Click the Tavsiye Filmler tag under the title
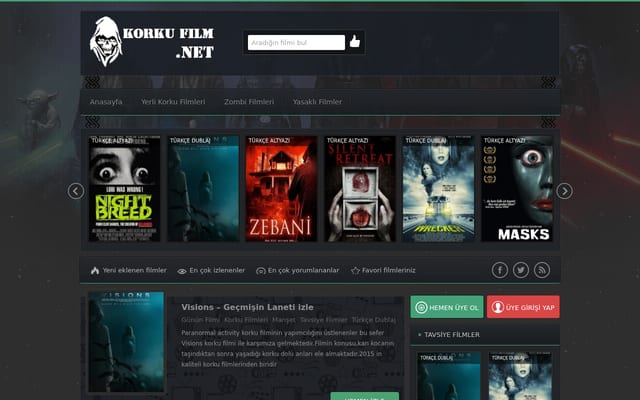Image resolution: width=640 pixels, height=400 pixels. coord(324,320)
